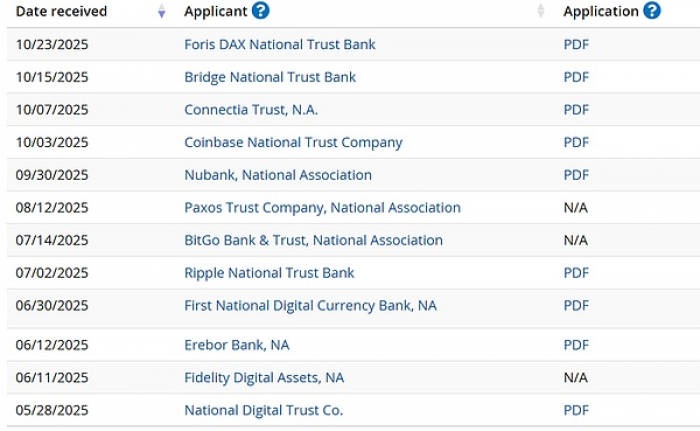This screenshot has height=431, width=700.
Task: Sort table by Applicant column arrows
Action: 541,12
